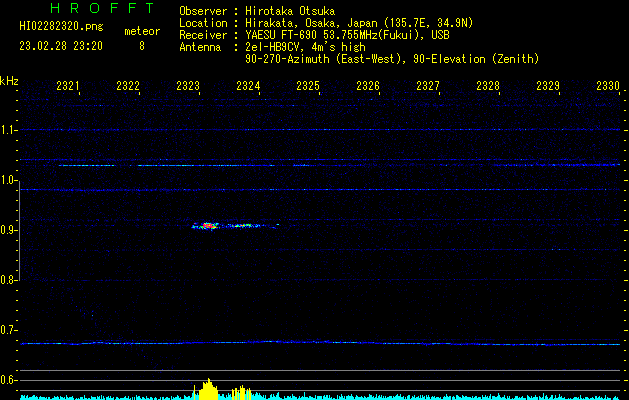Click the 2327 time marker
The image size is (629, 400).
428,86
